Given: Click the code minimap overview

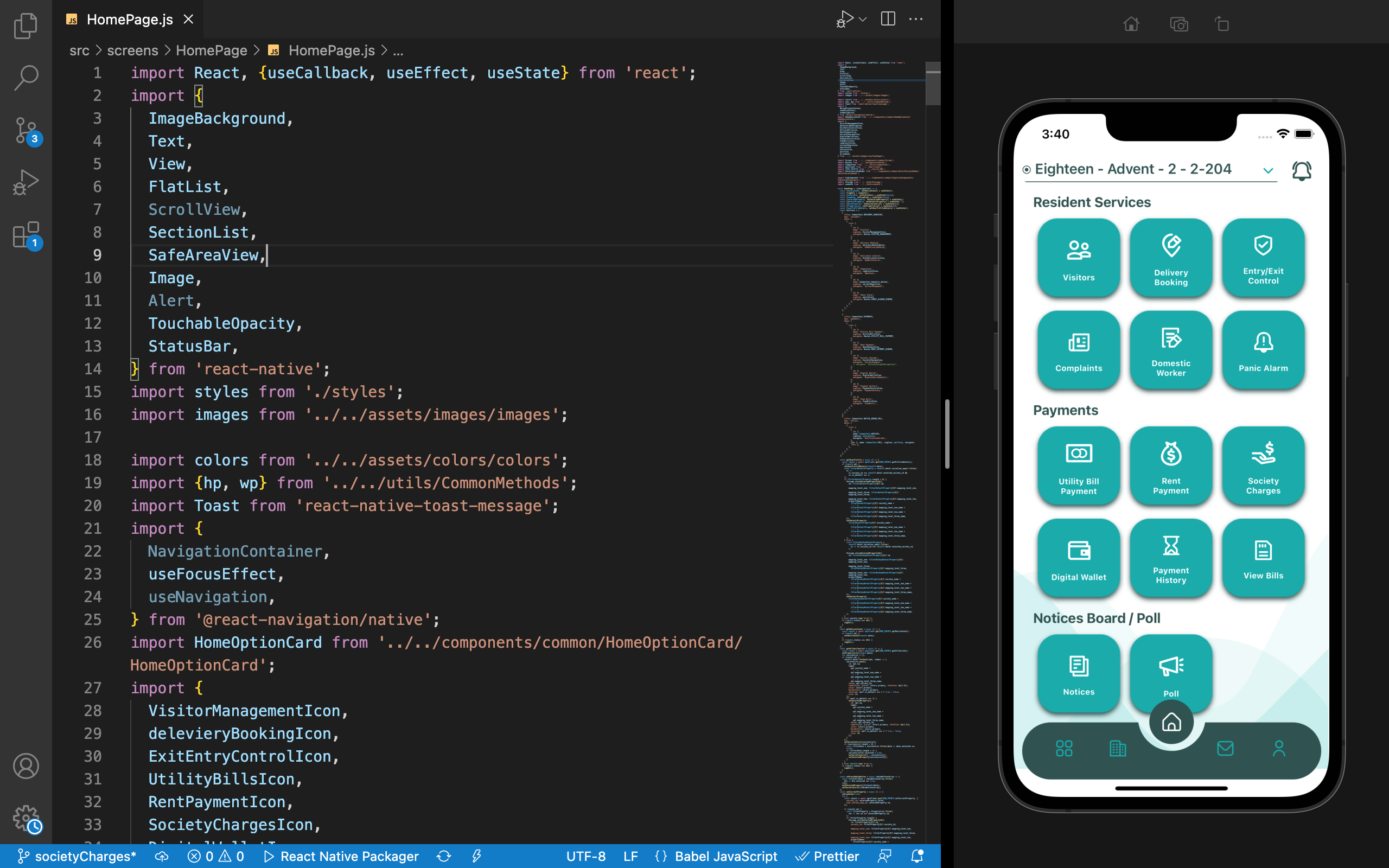Looking at the screenshot, I should click(x=879, y=452).
